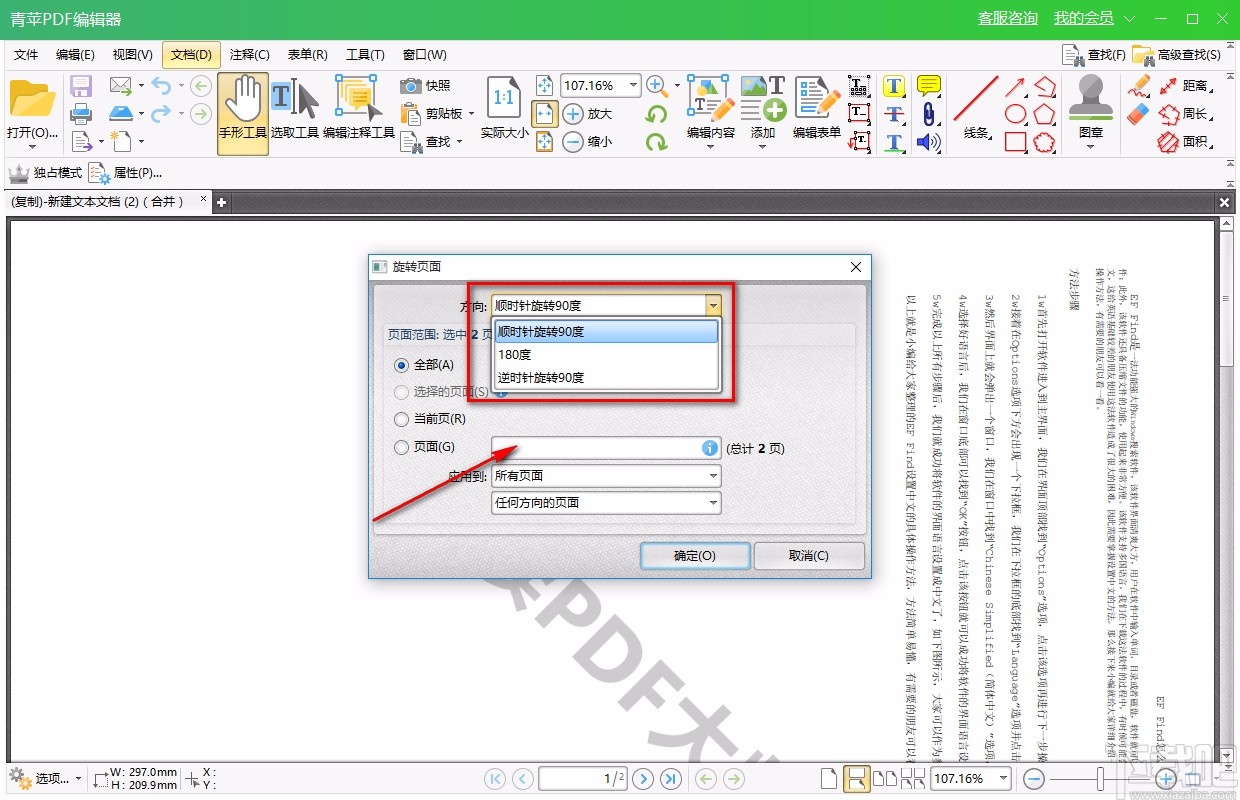Image resolution: width=1240 pixels, height=800 pixels.
Task: Click the page number field showing 1/2
Action: point(583,778)
